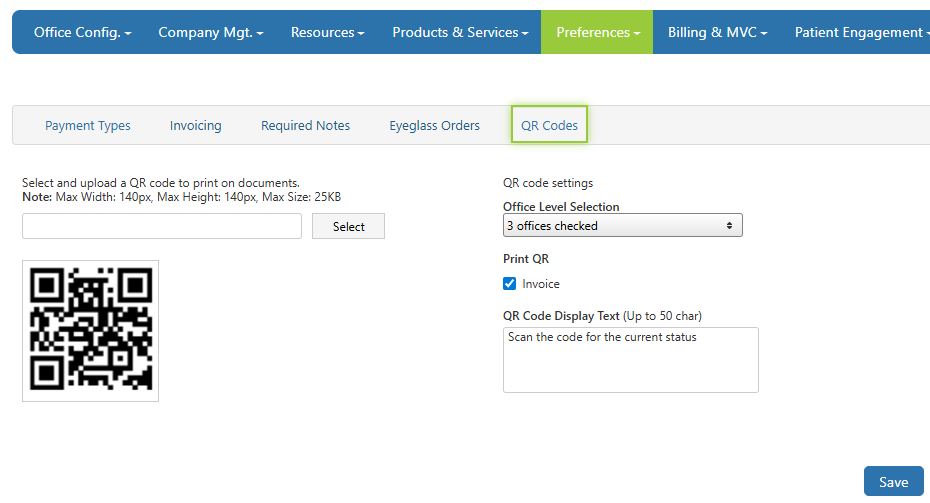The image size is (930, 503).
Task: Click the QR Codes tab
Action: point(549,125)
